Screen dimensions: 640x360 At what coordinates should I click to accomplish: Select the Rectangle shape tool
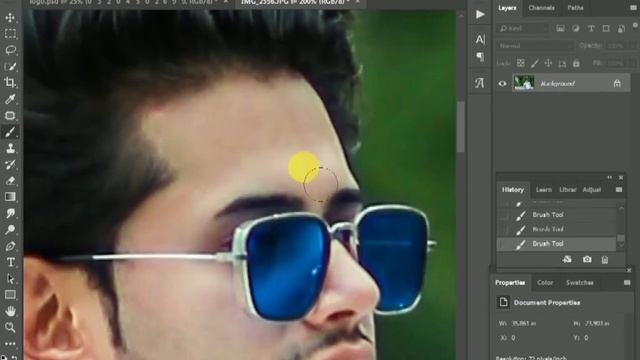[x=10, y=295]
